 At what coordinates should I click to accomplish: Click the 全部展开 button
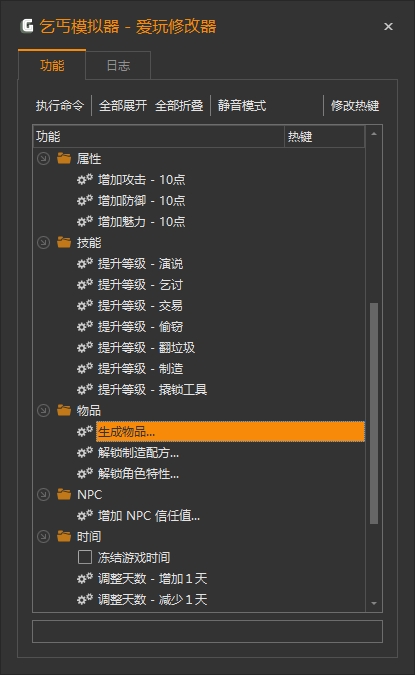(123, 105)
